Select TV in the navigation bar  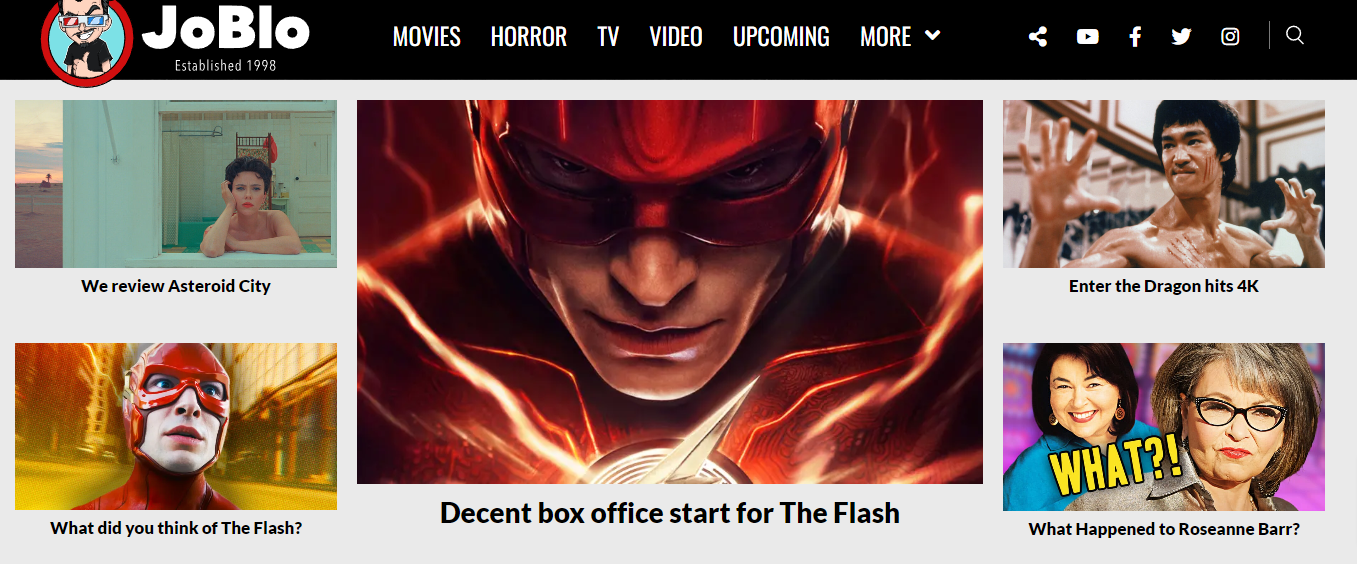coord(608,37)
